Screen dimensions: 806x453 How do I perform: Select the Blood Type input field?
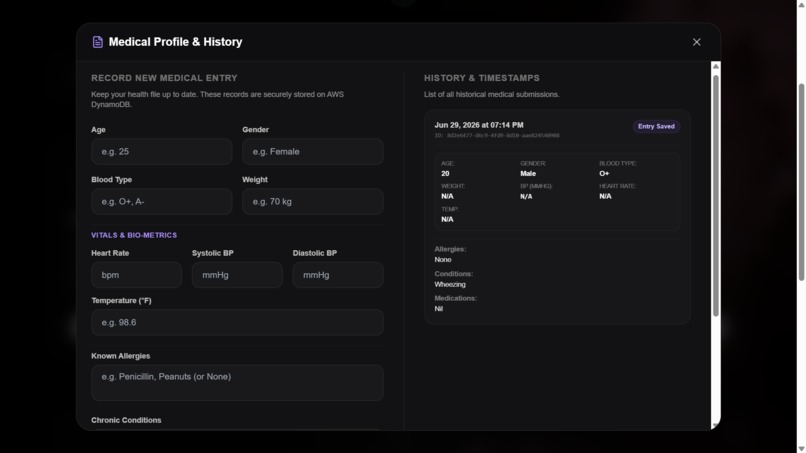(161, 202)
